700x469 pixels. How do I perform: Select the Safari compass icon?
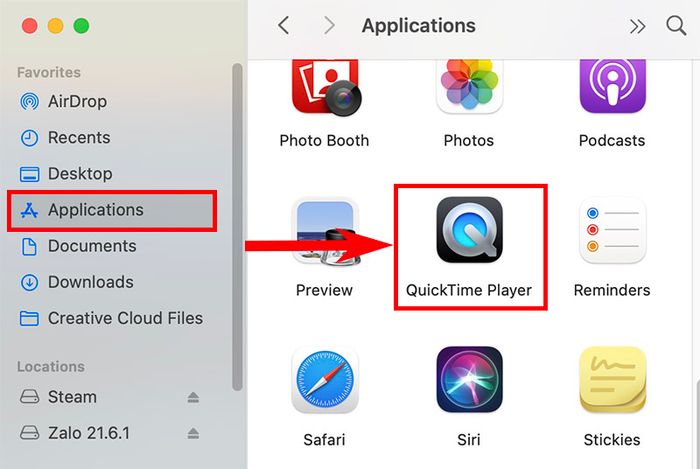click(x=325, y=380)
